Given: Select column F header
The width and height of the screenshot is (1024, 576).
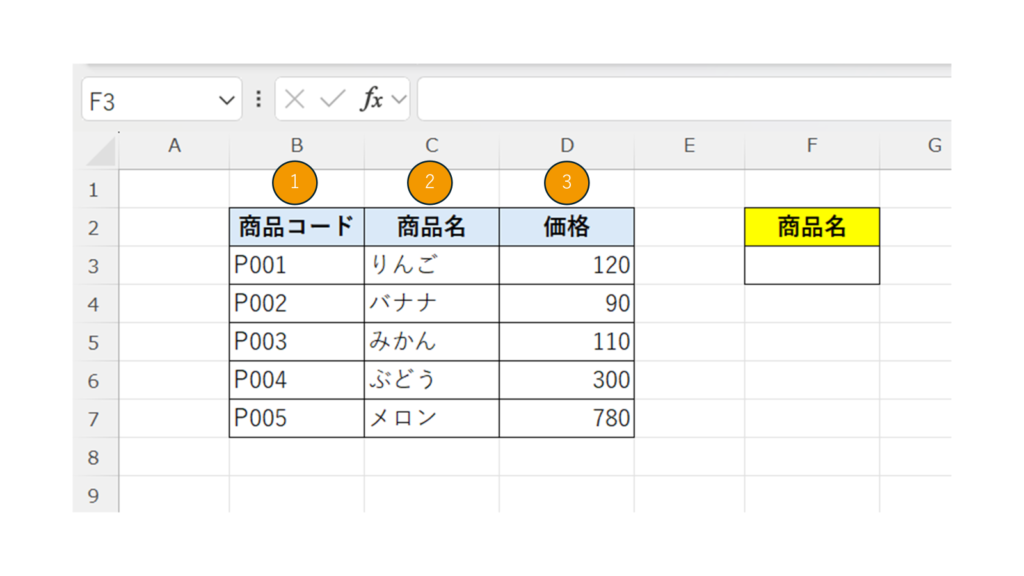Looking at the screenshot, I should coord(811,146).
